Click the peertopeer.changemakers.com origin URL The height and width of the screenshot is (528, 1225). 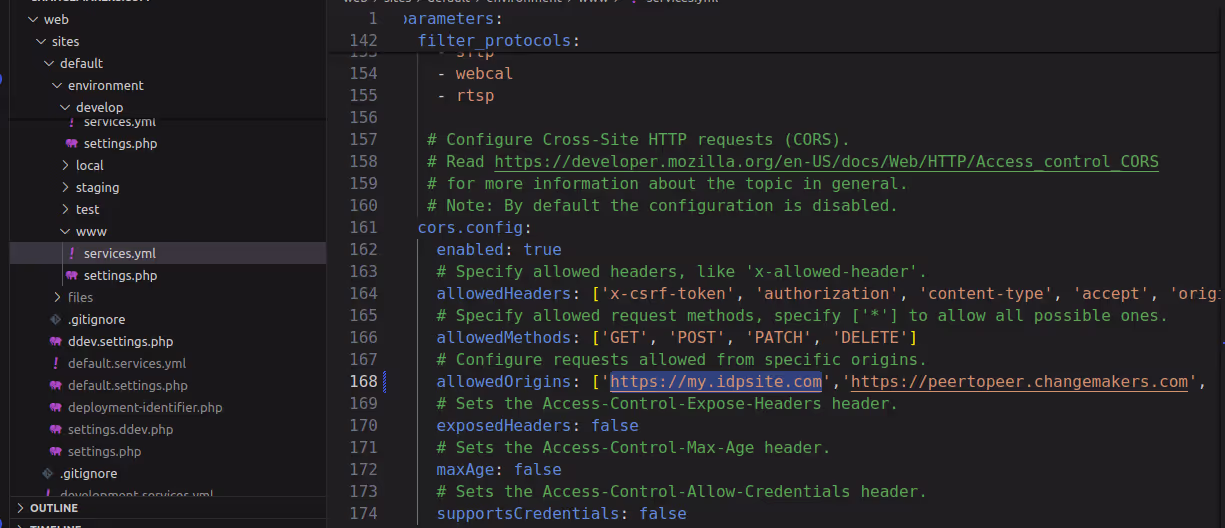pos(1020,382)
